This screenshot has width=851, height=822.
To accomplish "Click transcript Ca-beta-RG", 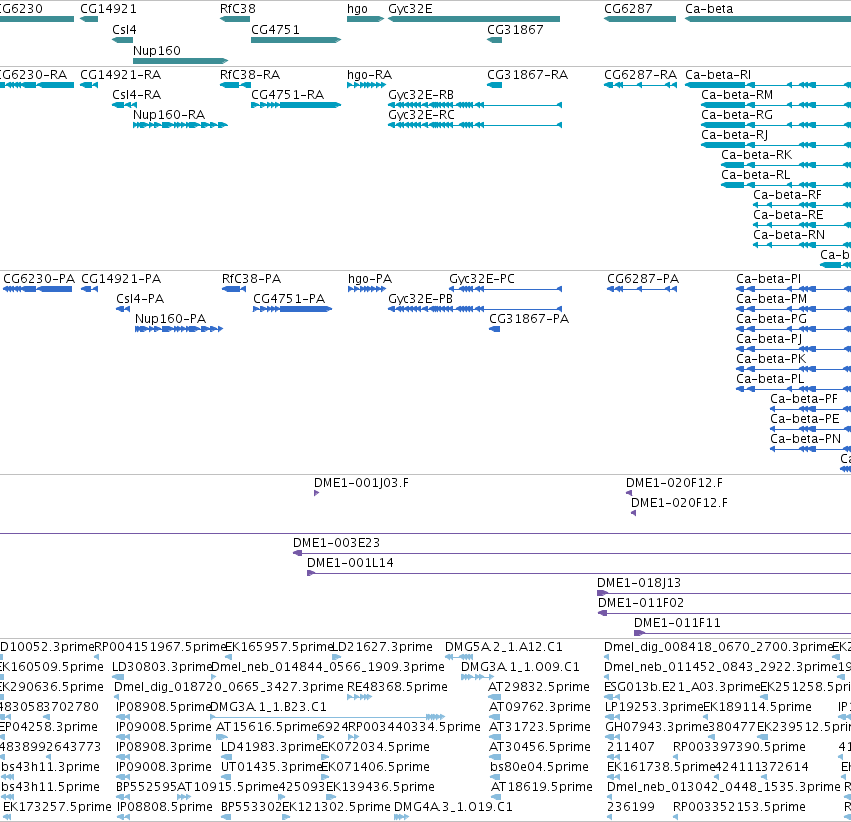I will [x=776, y=125].
